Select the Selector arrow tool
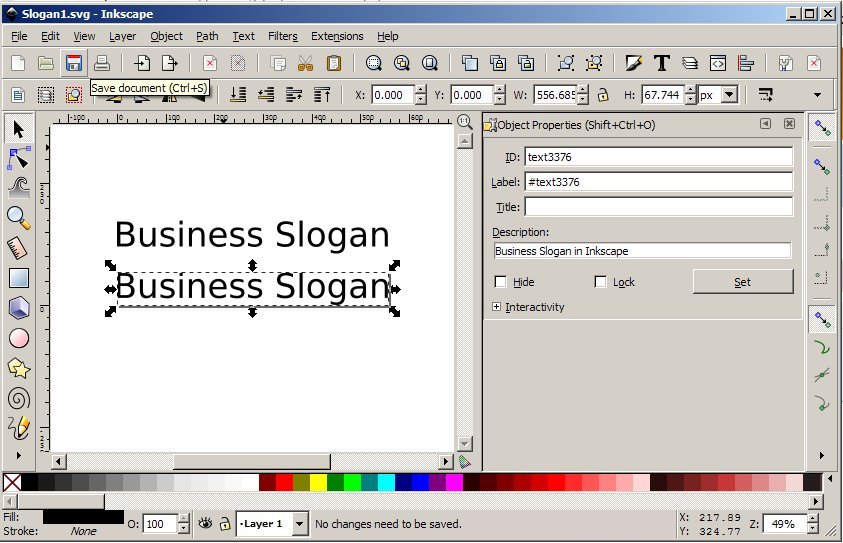 (19, 130)
